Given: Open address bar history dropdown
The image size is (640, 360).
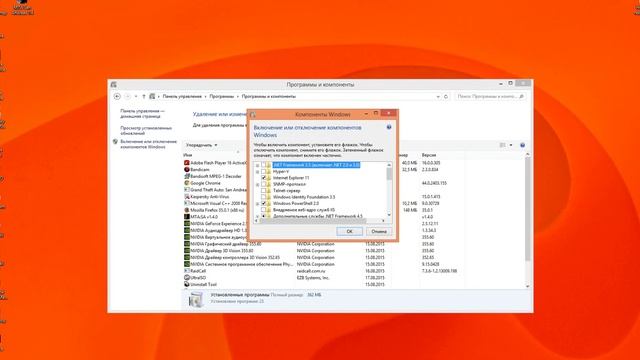Looking at the screenshot, I should pyautogui.click(x=438, y=97).
